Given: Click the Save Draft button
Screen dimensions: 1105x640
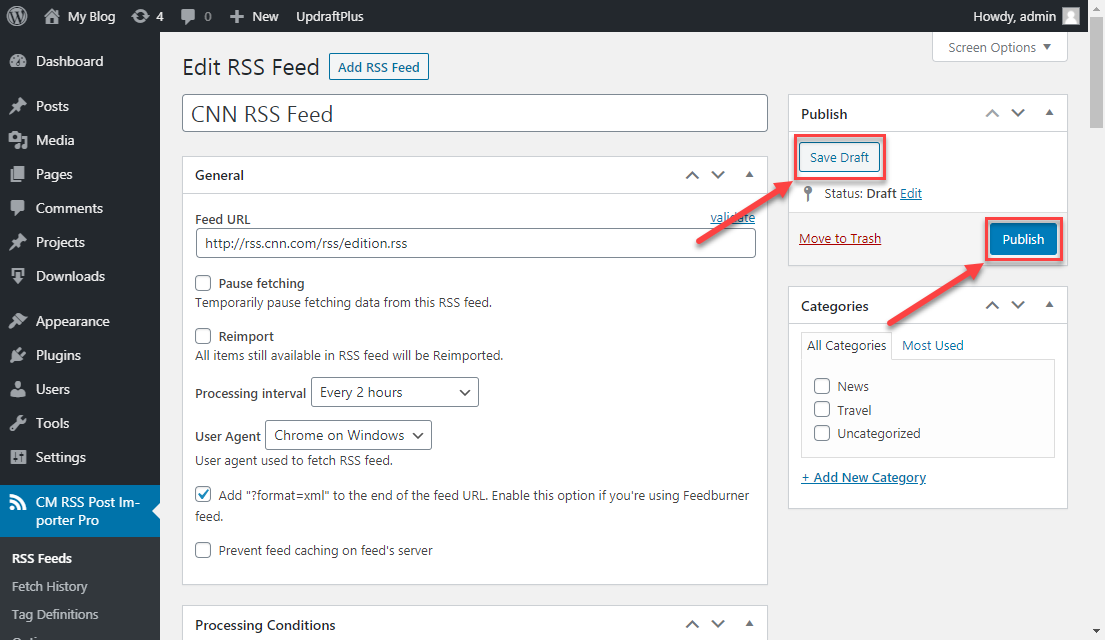Looking at the screenshot, I should pyautogui.click(x=839, y=157).
